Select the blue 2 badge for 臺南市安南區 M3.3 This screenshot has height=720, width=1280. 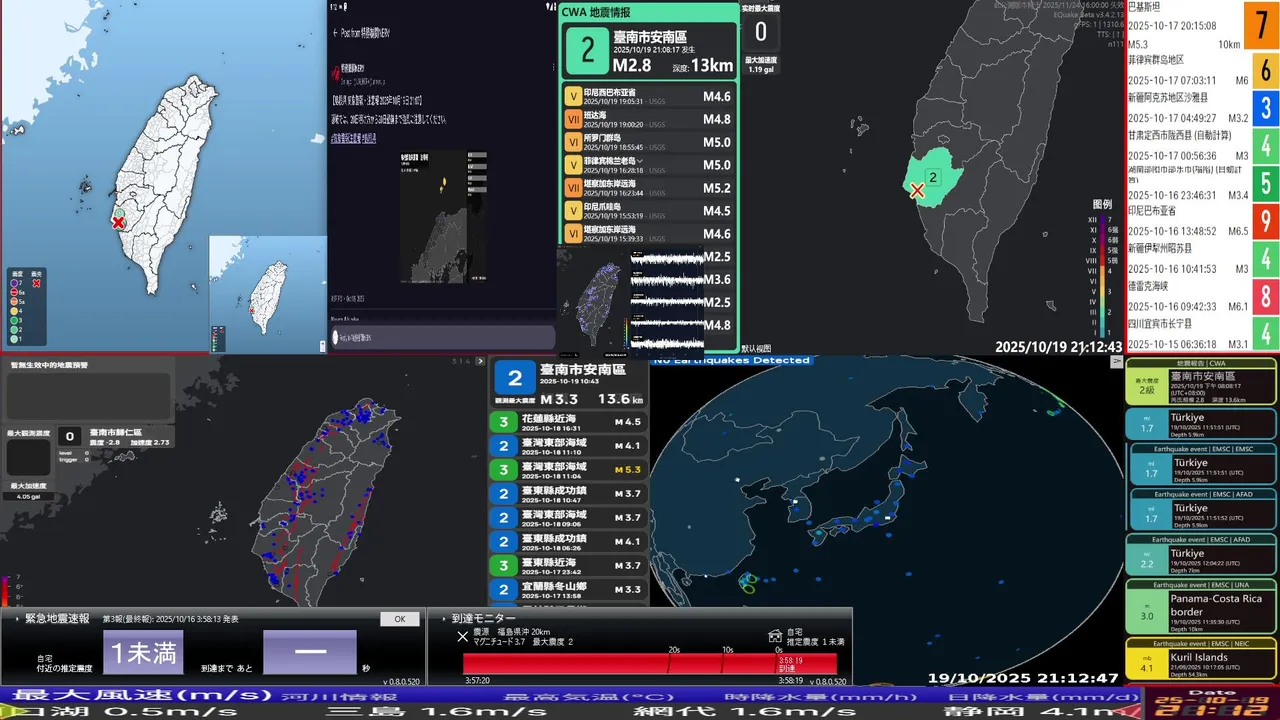(515, 379)
